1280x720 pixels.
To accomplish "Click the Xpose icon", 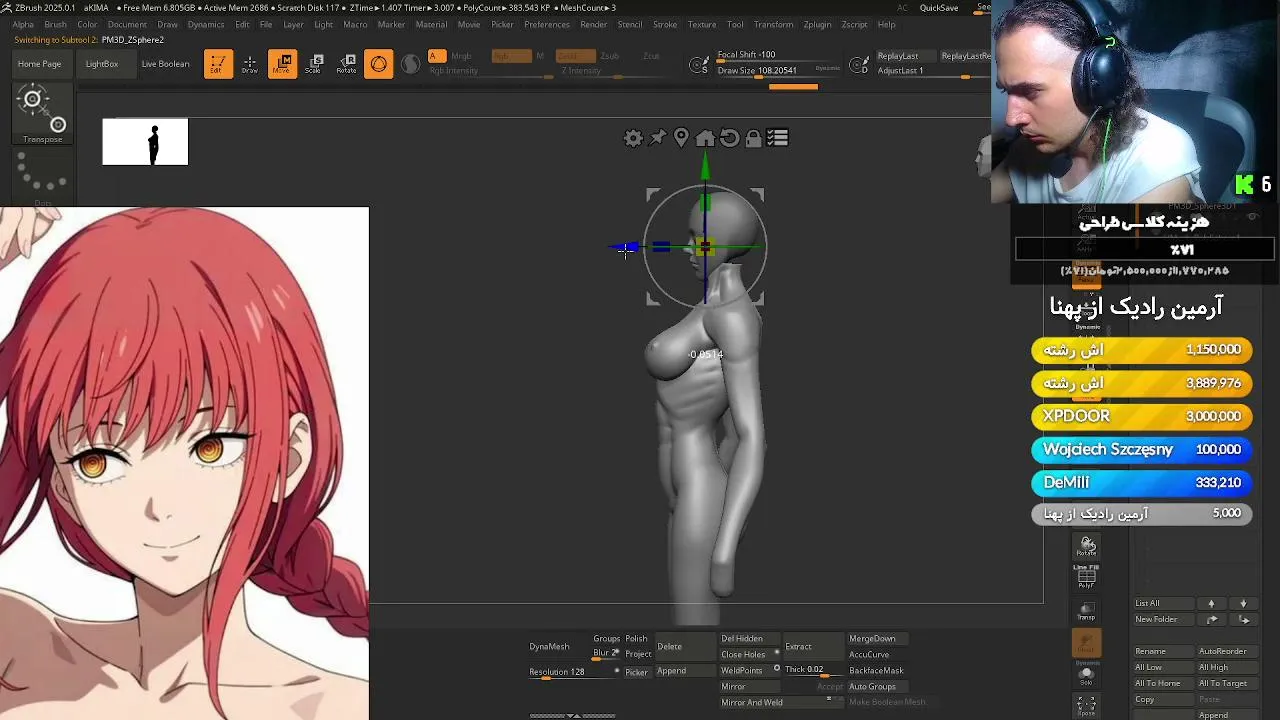I will (x=1087, y=706).
